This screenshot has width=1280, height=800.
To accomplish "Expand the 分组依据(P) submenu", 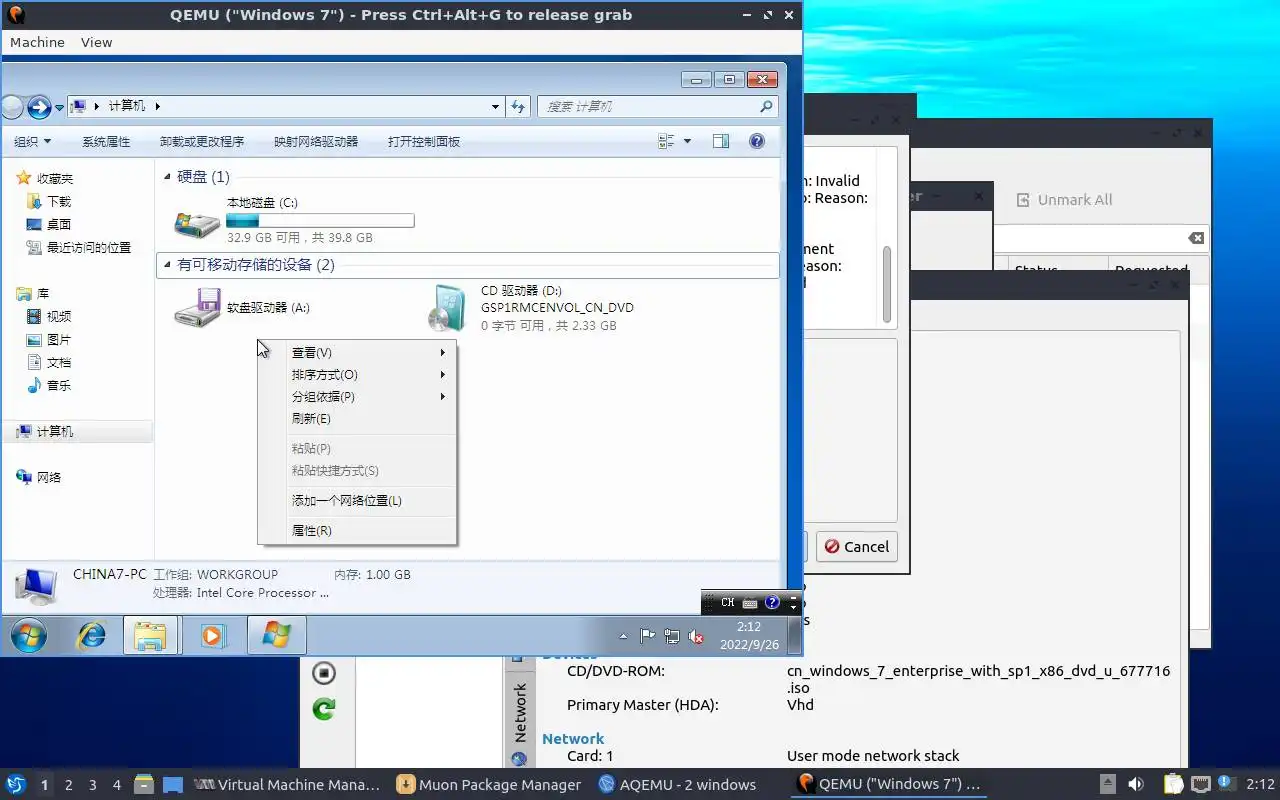I will coord(357,397).
